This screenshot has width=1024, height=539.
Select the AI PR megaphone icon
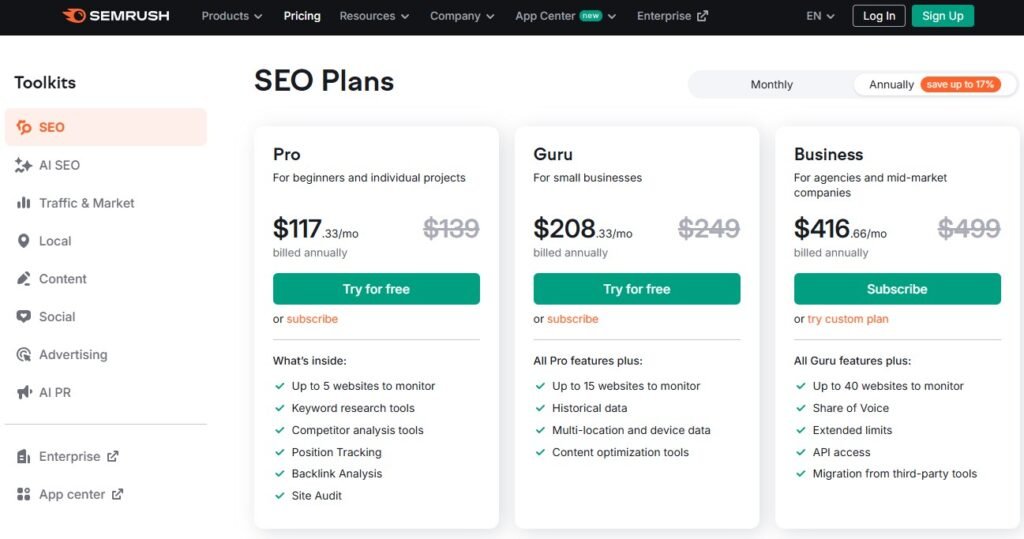[x=24, y=393]
